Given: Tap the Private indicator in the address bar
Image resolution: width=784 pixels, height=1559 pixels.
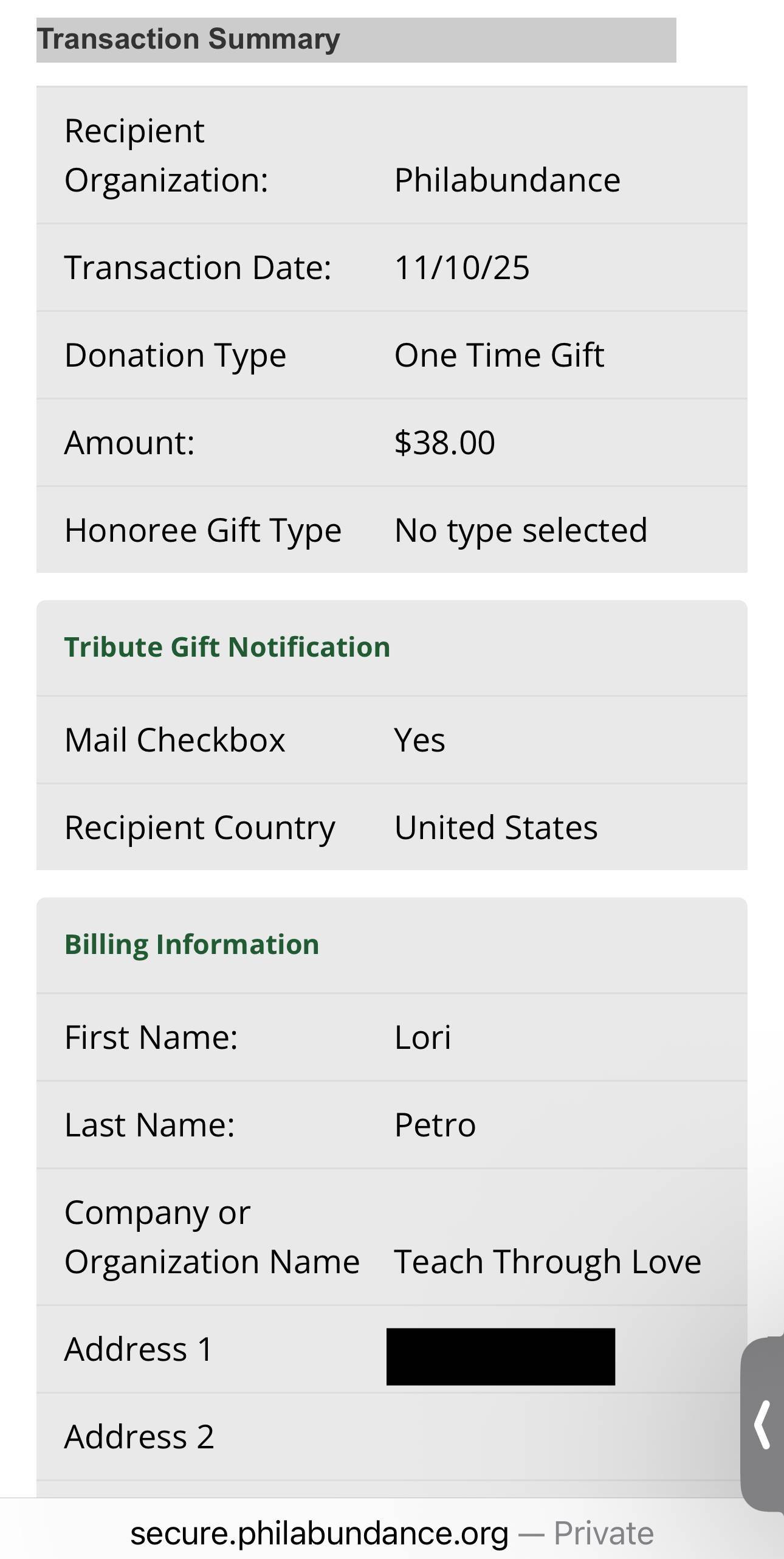Looking at the screenshot, I should [x=603, y=1532].
